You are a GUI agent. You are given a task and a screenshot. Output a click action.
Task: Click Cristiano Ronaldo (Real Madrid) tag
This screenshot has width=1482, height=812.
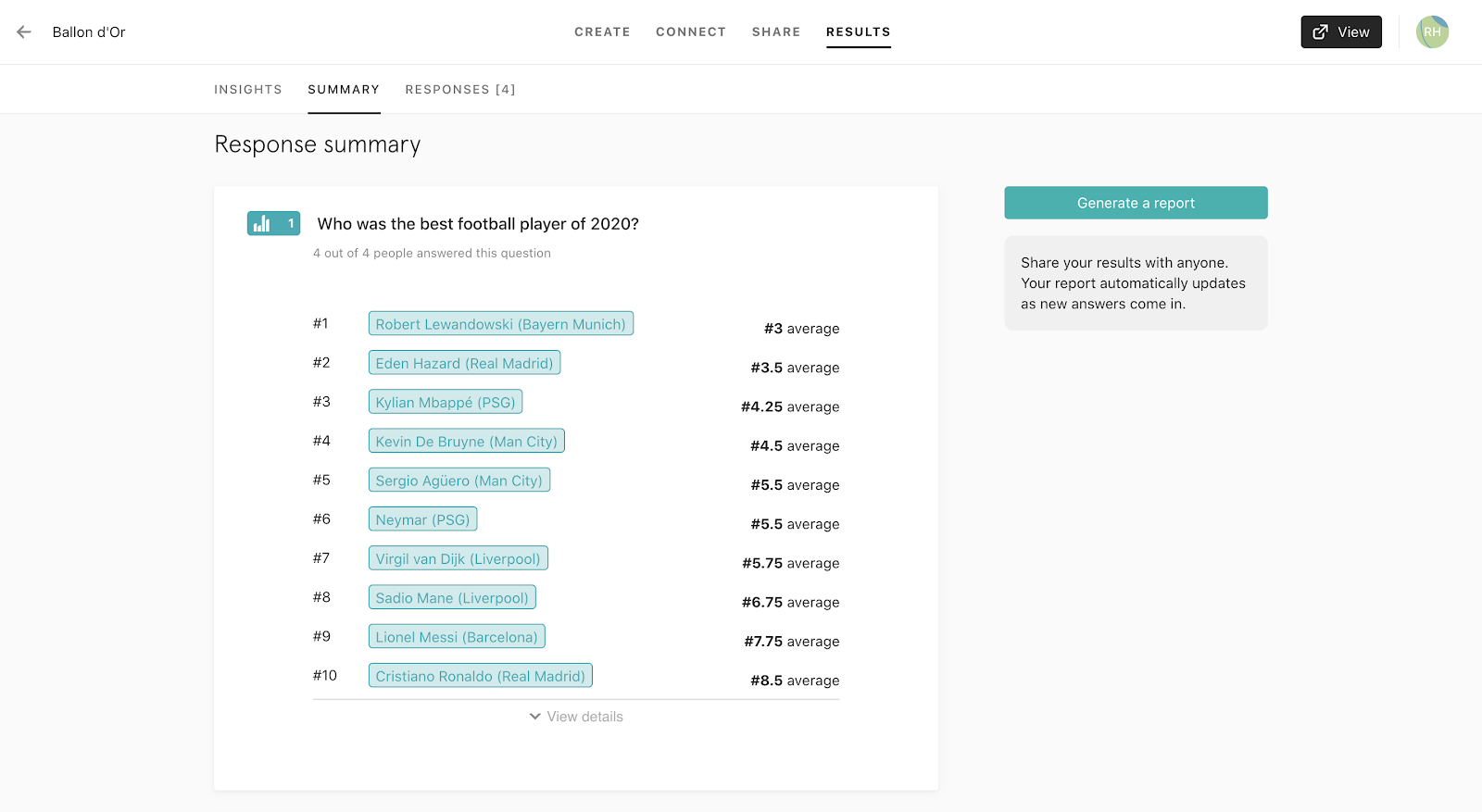481,676
